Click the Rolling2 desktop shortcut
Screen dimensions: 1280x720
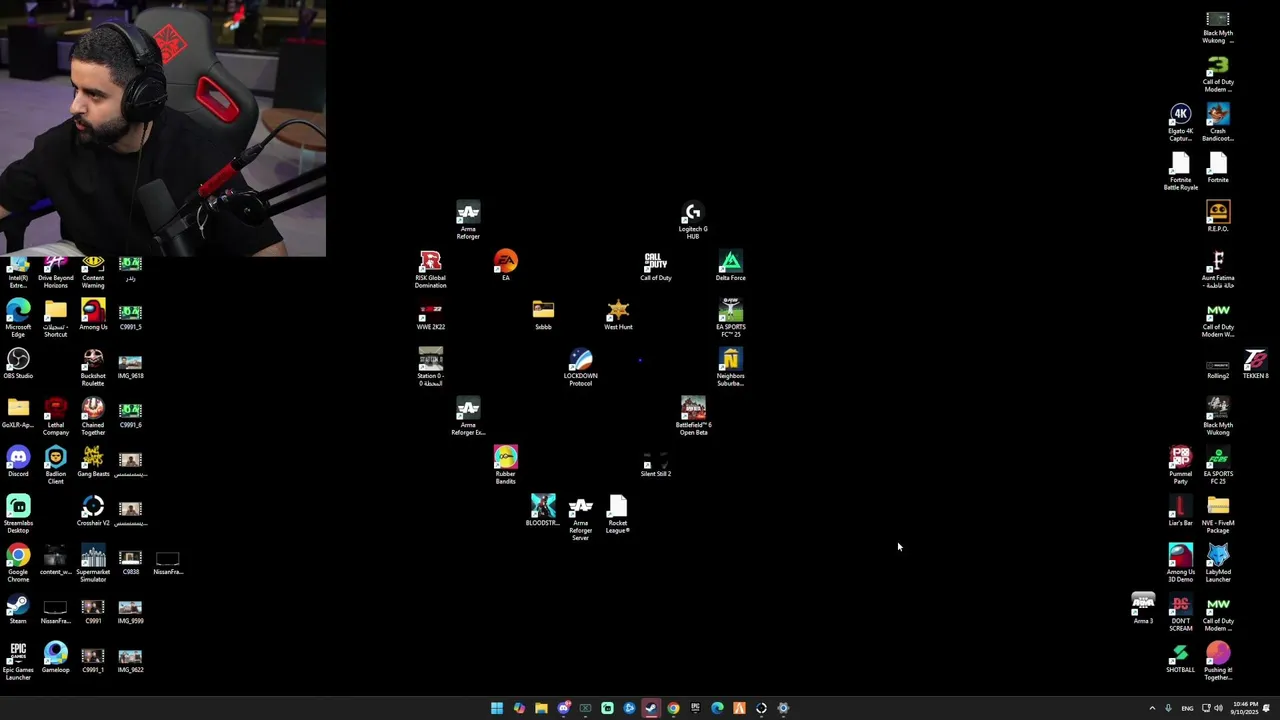(x=1218, y=367)
